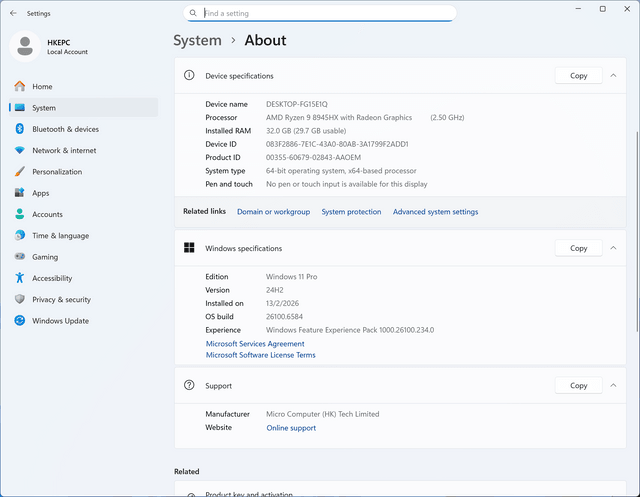Click System in the breadcrumb
The width and height of the screenshot is (640, 497).
(198, 40)
